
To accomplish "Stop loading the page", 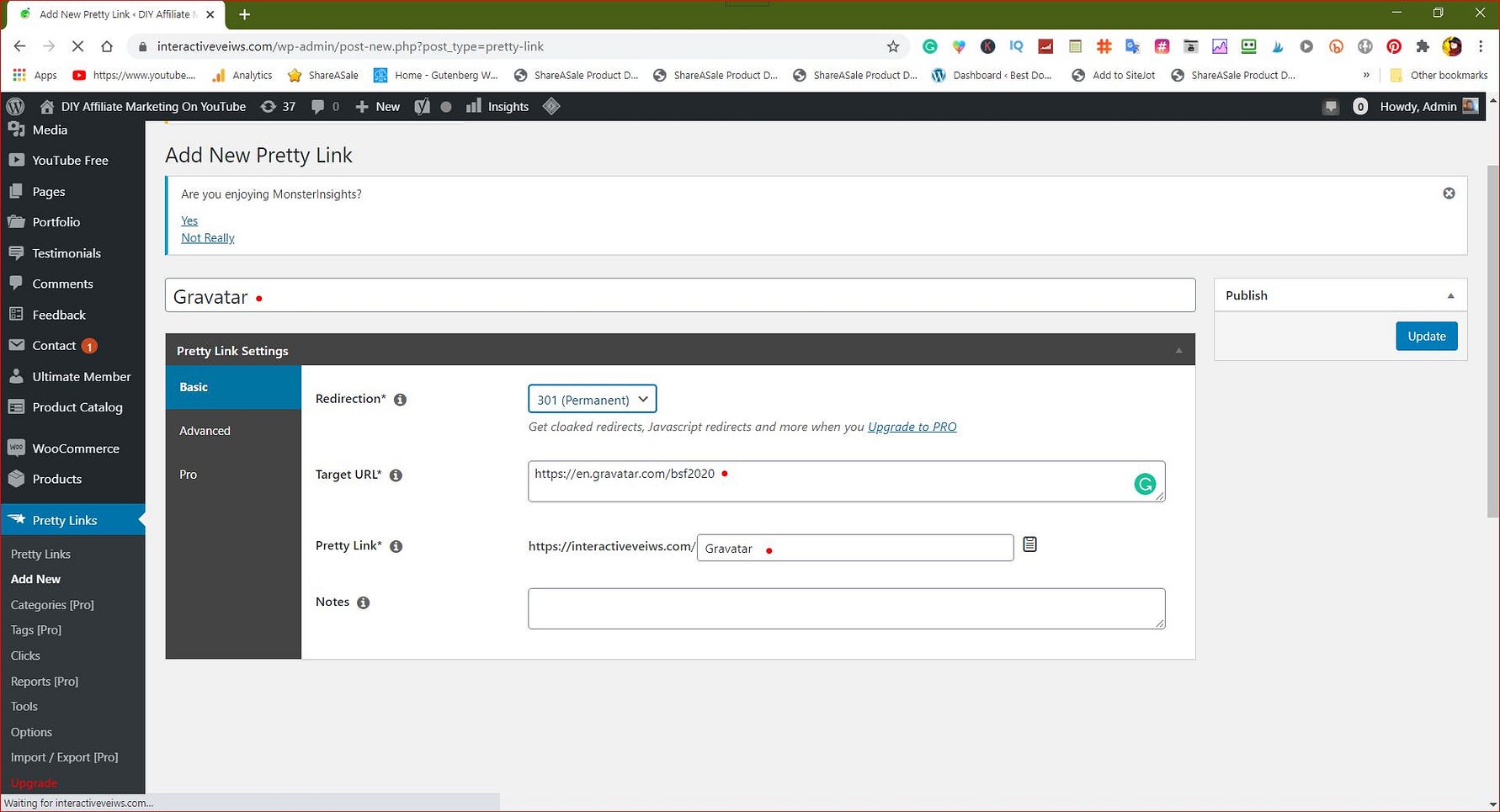I will [77, 46].
